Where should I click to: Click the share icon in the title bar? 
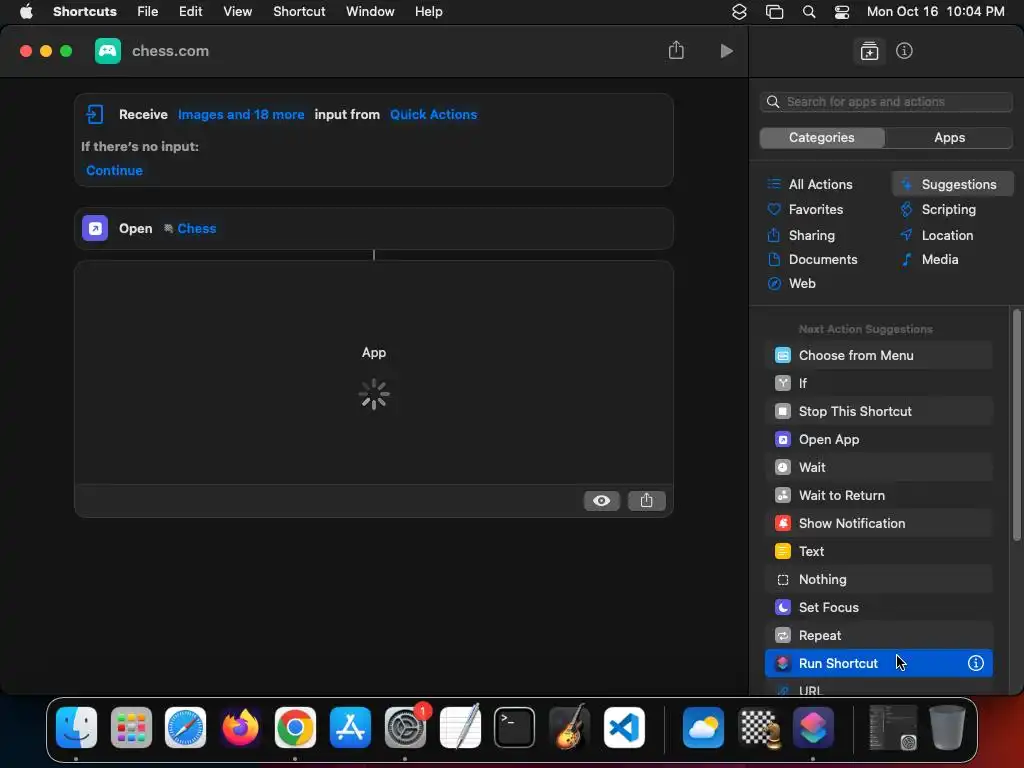676,50
